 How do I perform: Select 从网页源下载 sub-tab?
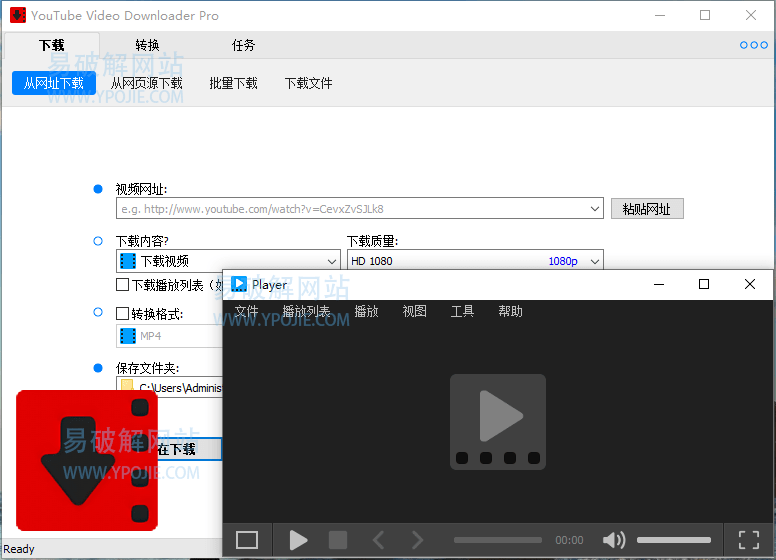coord(146,83)
